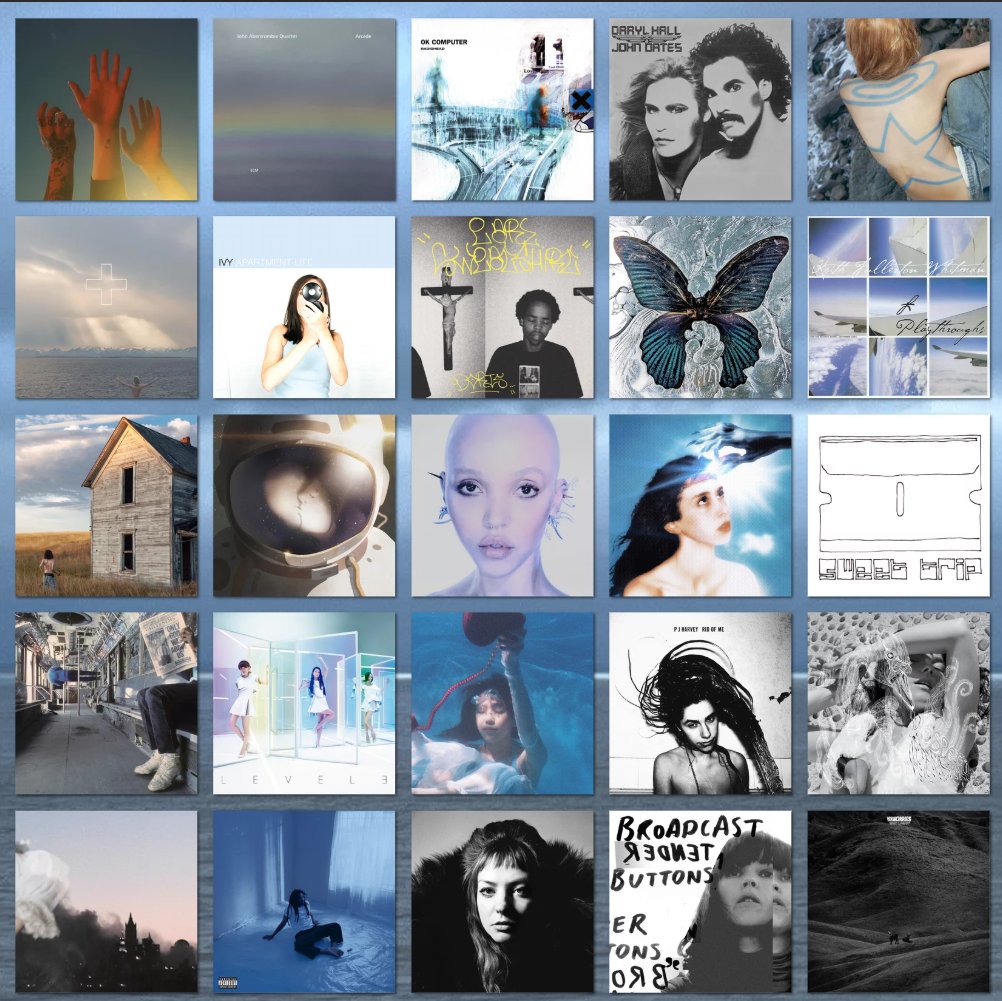The height and width of the screenshot is (1001, 1002).
Task: Select the Playthroughs airplane-wing tile cover
Action: (898, 307)
